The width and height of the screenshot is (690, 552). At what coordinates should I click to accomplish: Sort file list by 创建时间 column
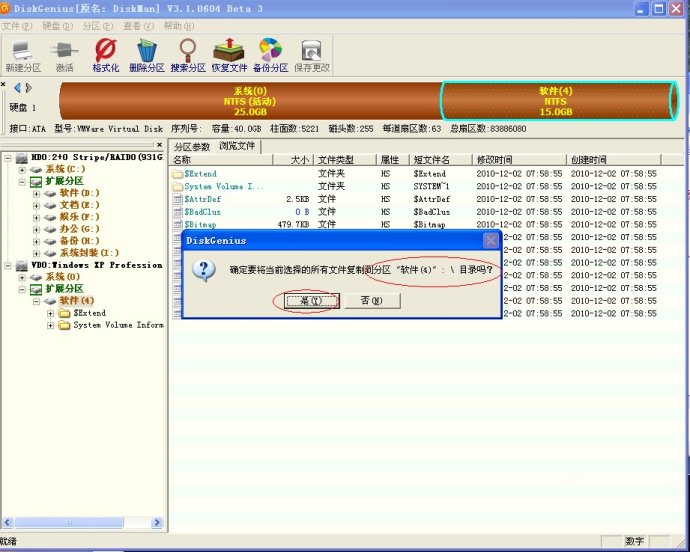coord(613,159)
